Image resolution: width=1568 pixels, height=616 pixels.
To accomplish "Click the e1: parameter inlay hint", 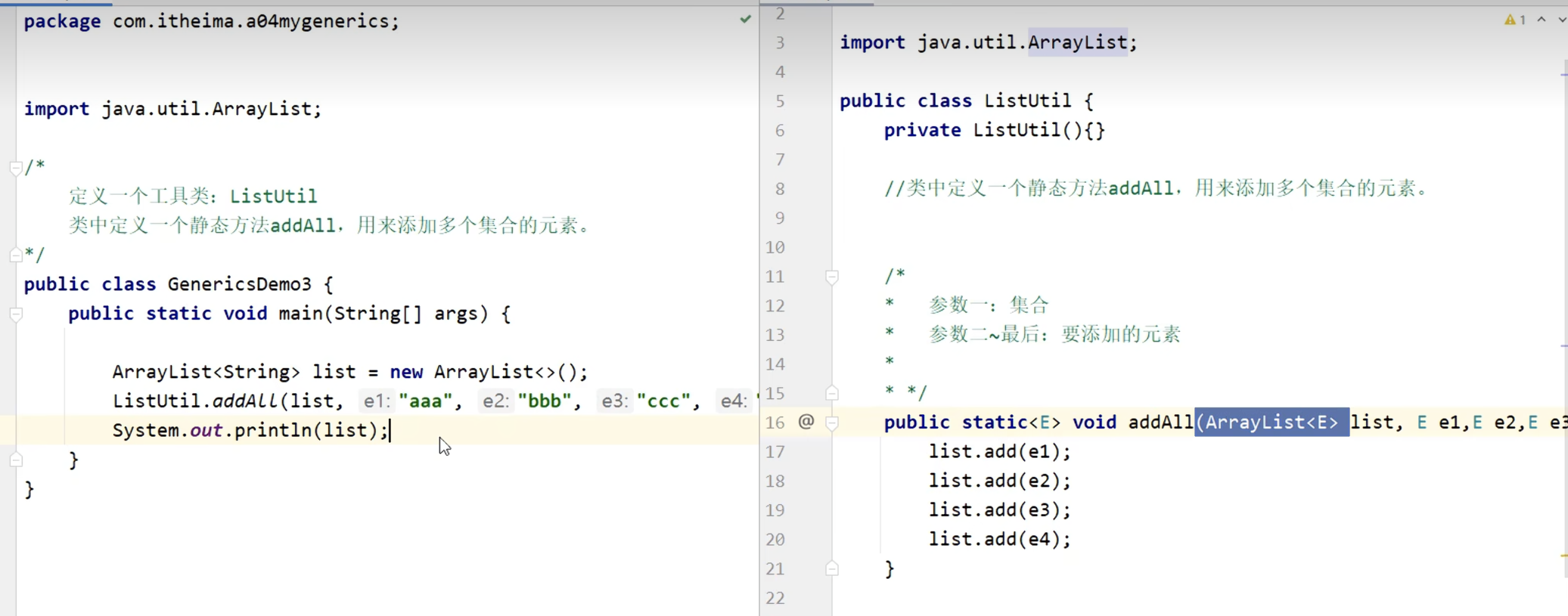I will click(x=375, y=401).
